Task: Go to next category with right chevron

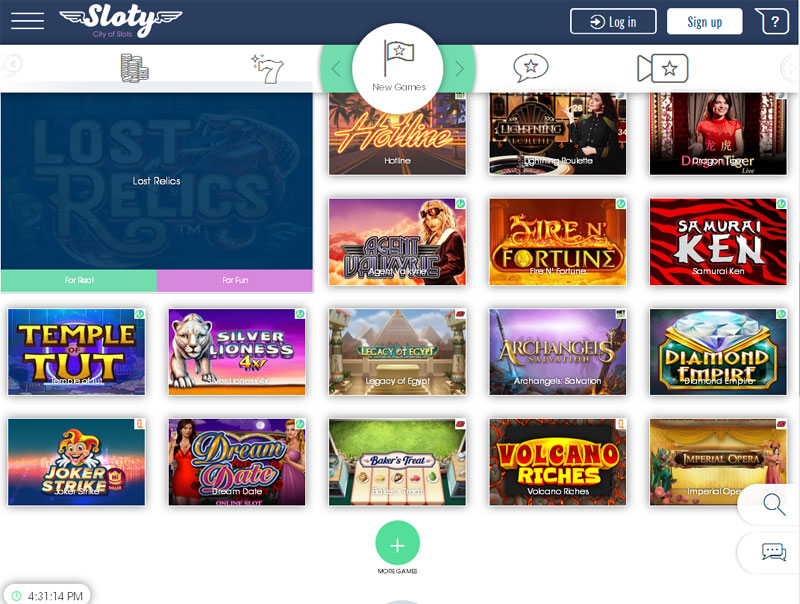Action: (x=459, y=69)
